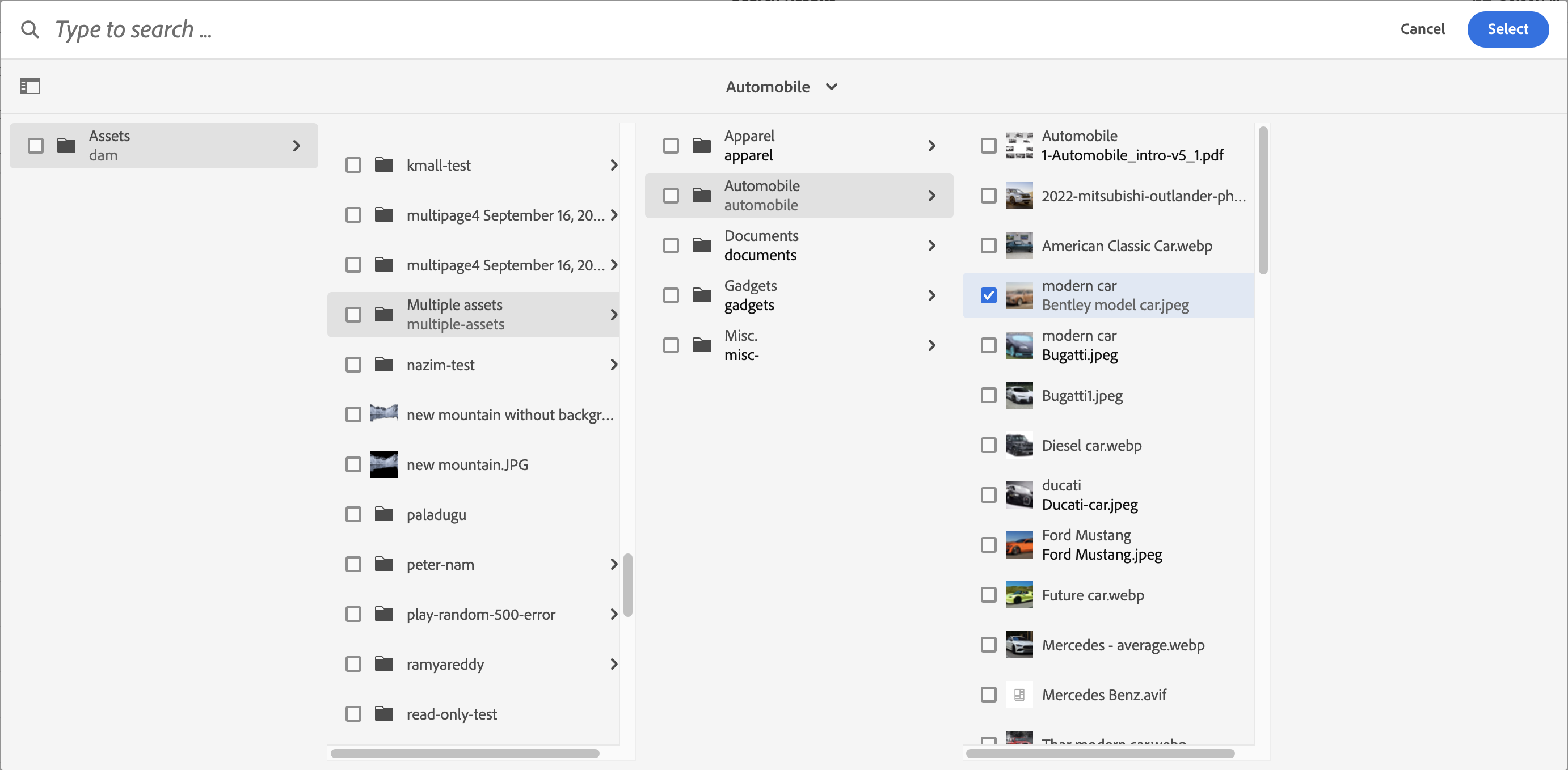
Task: Uncheck the Bentley model car.jpeg checkbox
Action: (989, 295)
